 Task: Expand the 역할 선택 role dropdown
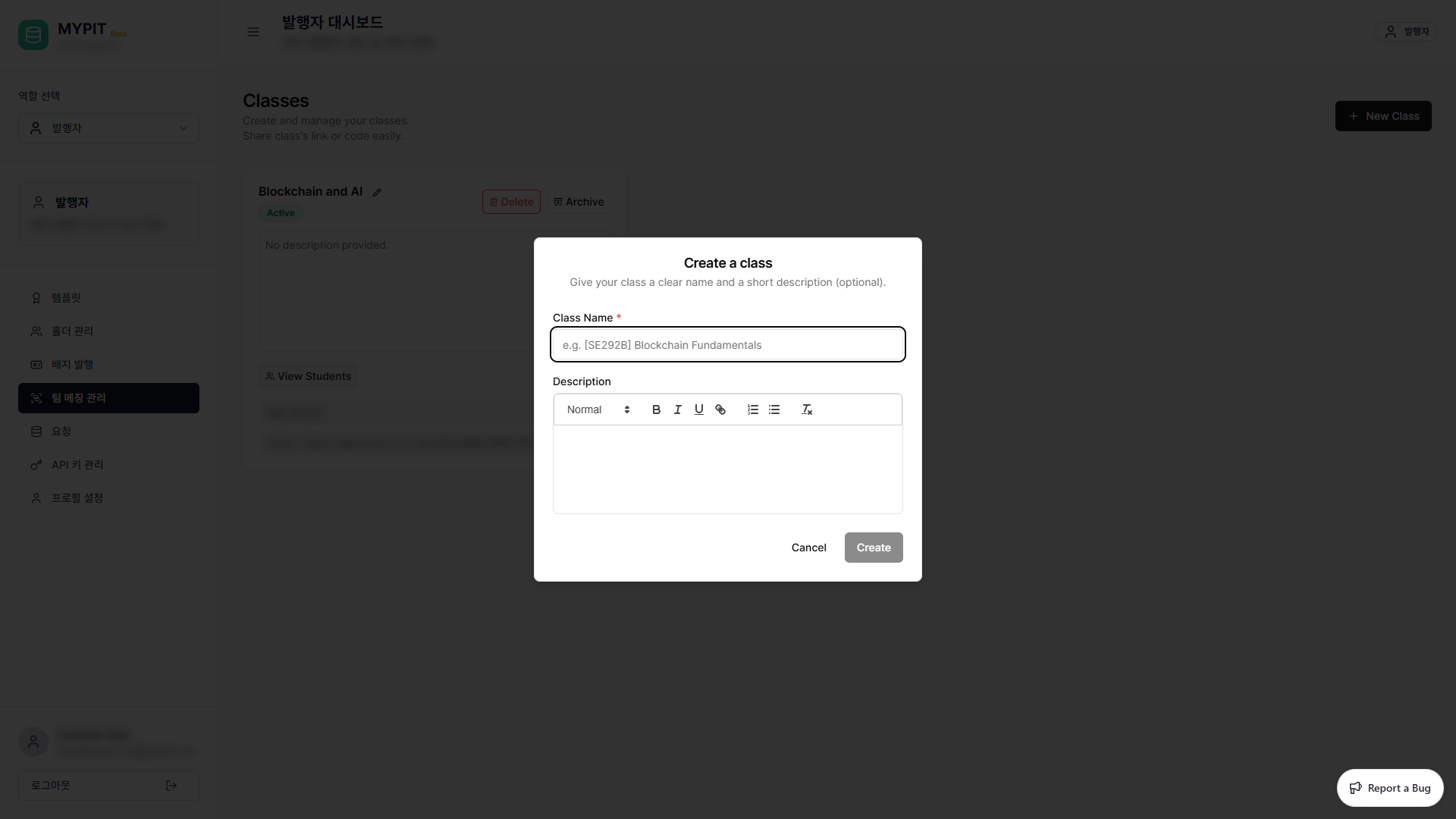click(x=108, y=128)
